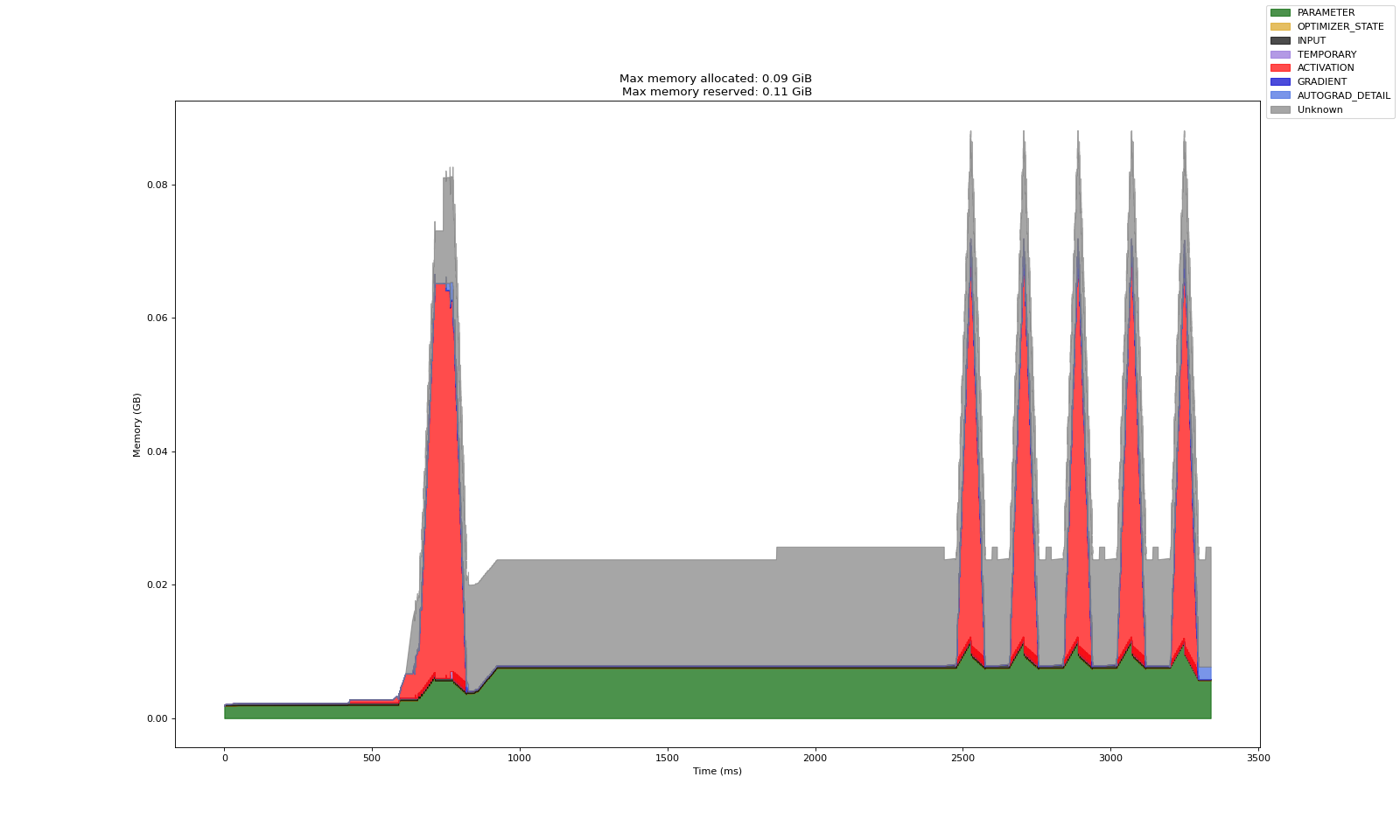Image resolution: width=1400 pixels, height=840 pixels.
Task: Select the OPTIMIZER_STATE legend label
Action: pos(1340,27)
